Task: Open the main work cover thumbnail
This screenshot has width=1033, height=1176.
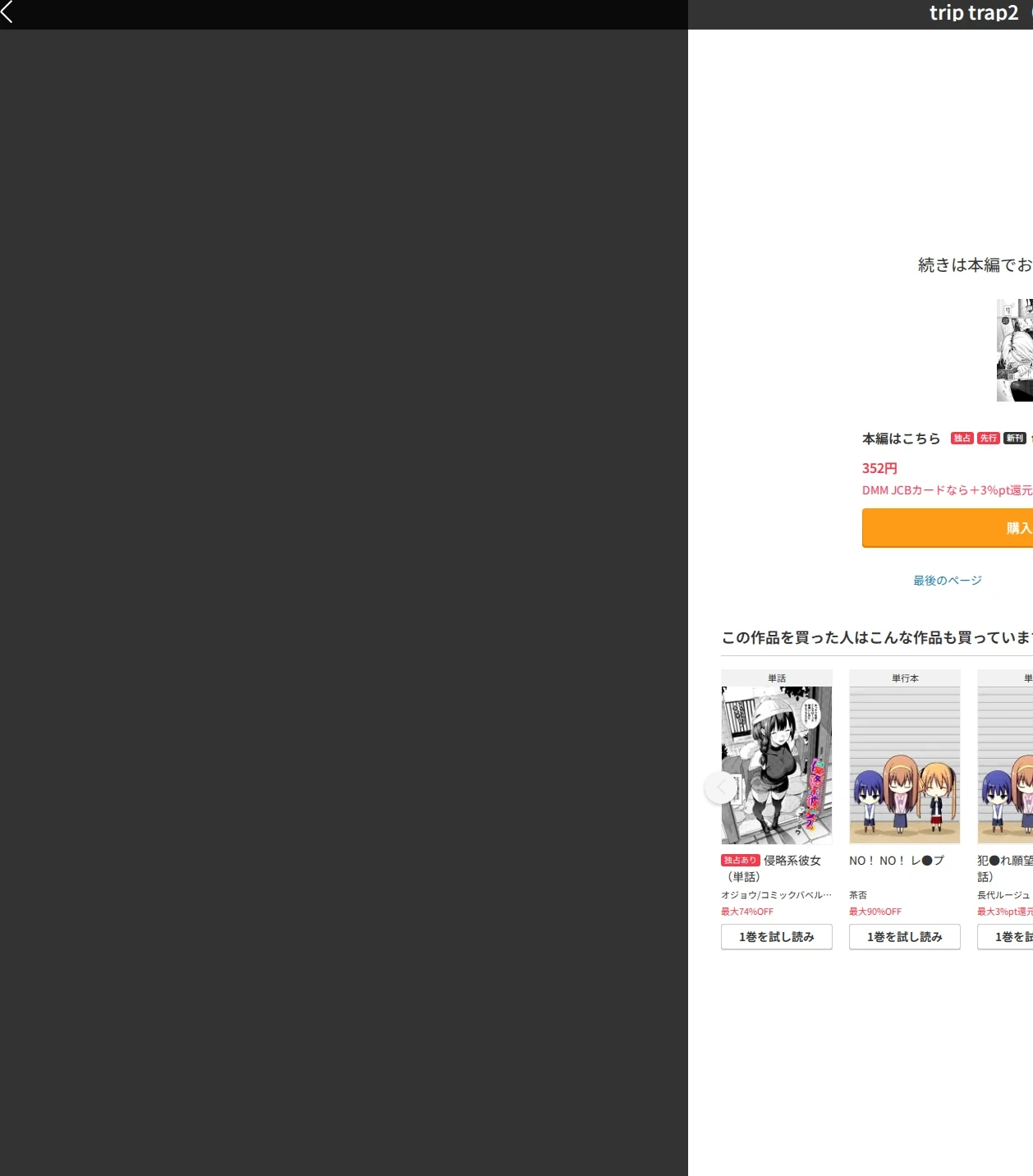Action: (1015, 350)
